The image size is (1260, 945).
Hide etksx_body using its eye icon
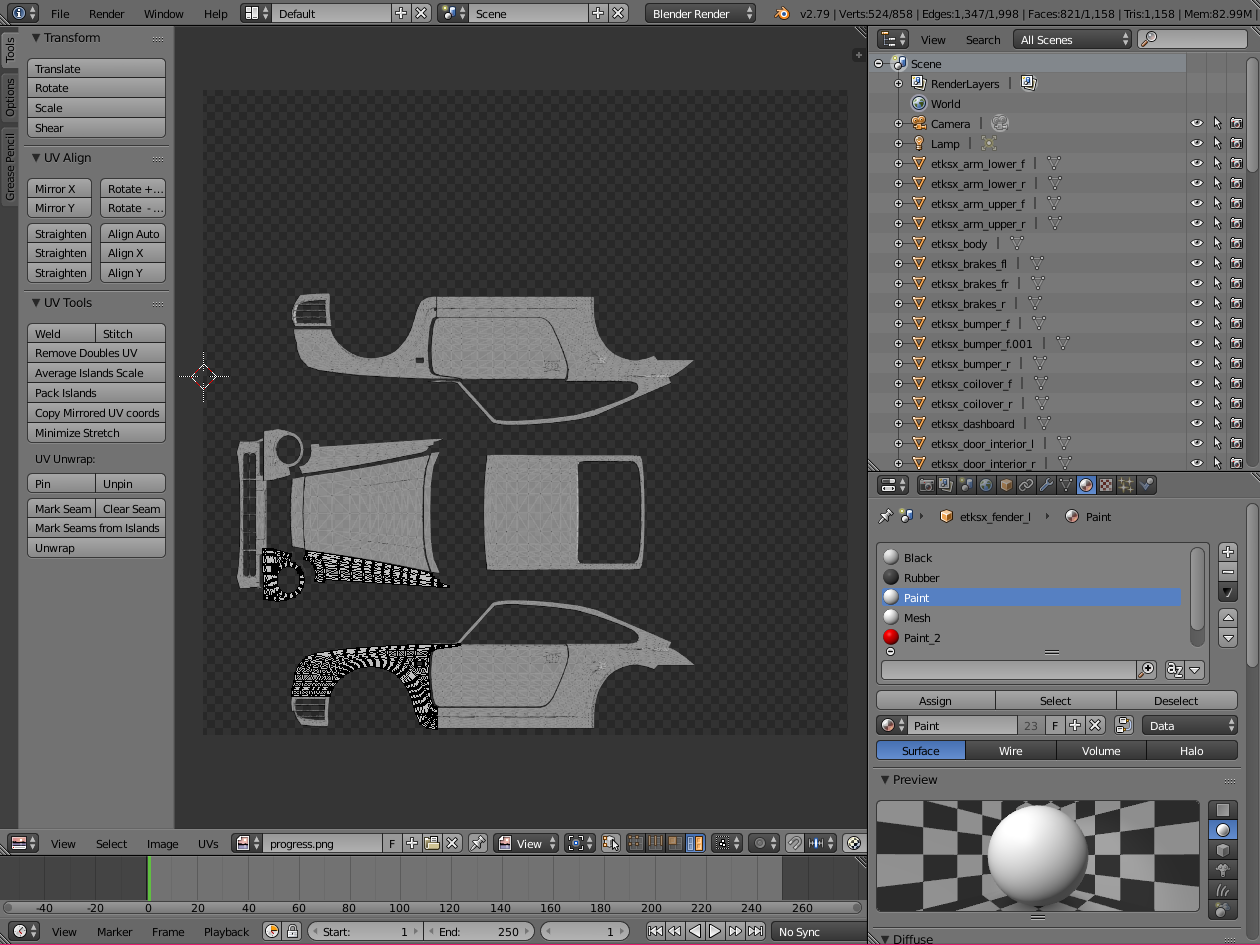point(1196,244)
